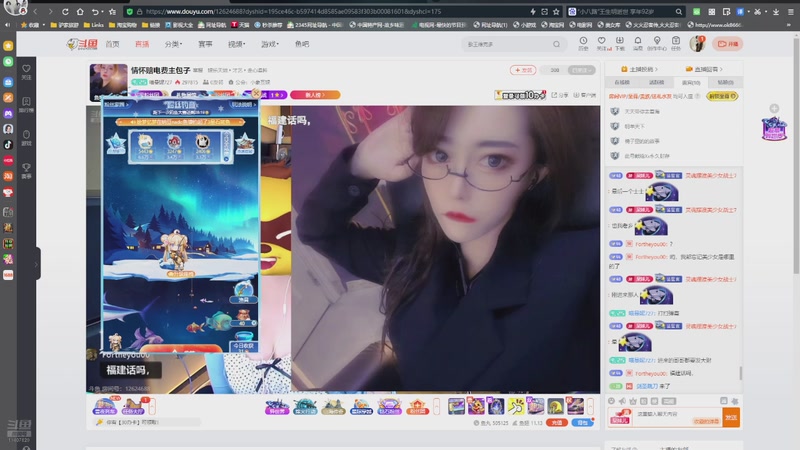Expand the 游戏 dropdown menu
Screen dimensions: 800x450
(x=270, y=44)
